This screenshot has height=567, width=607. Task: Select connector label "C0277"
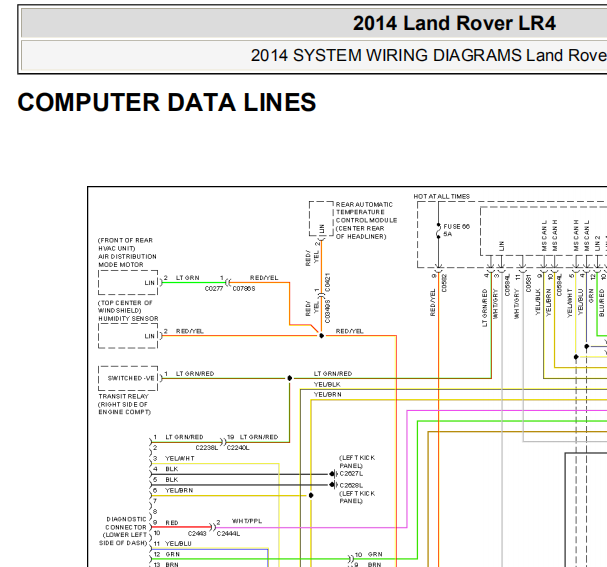[214, 288]
